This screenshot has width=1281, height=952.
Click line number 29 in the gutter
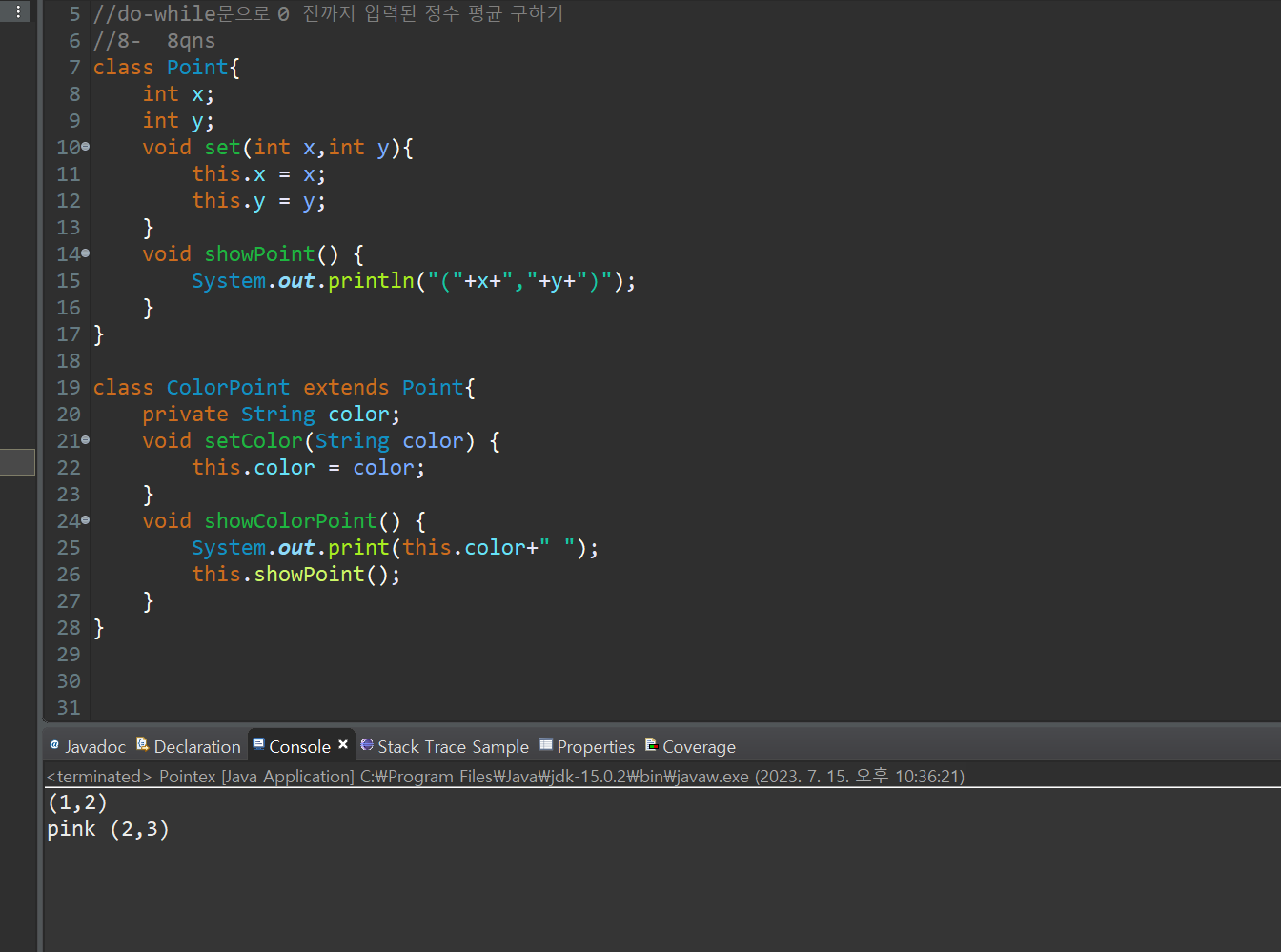(68, 655)
